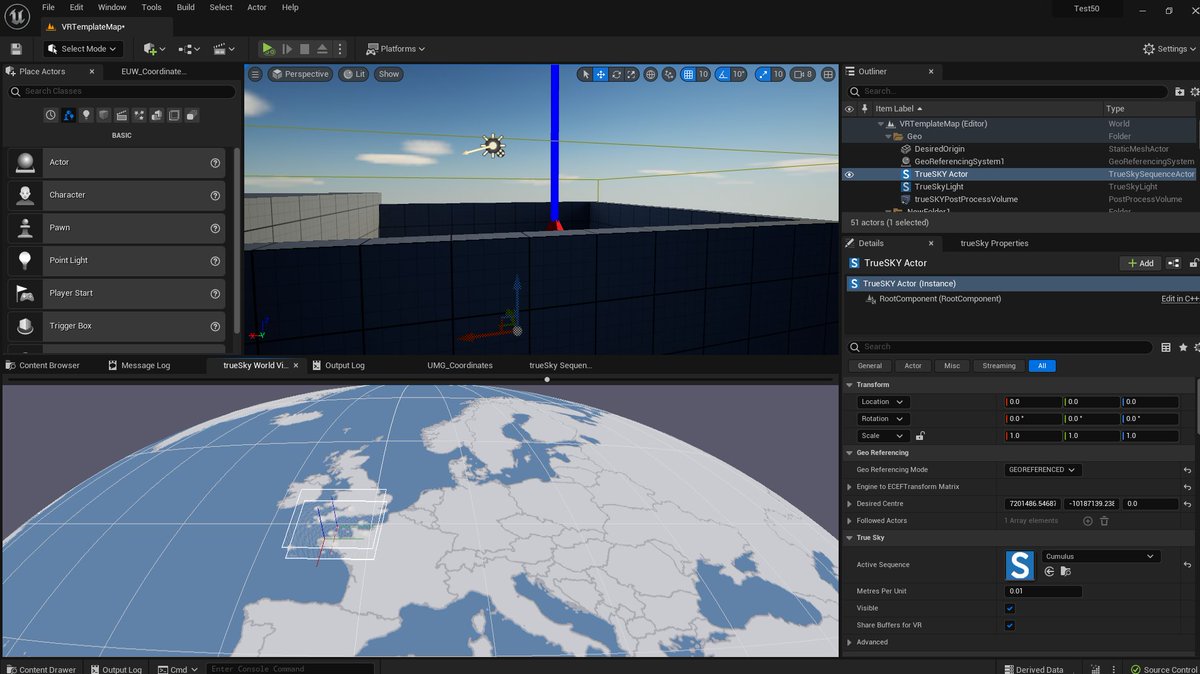Screen dimensions: 1200x674
Task: Add an element to Followed Actors array
Action: (x=1088, y=521)
